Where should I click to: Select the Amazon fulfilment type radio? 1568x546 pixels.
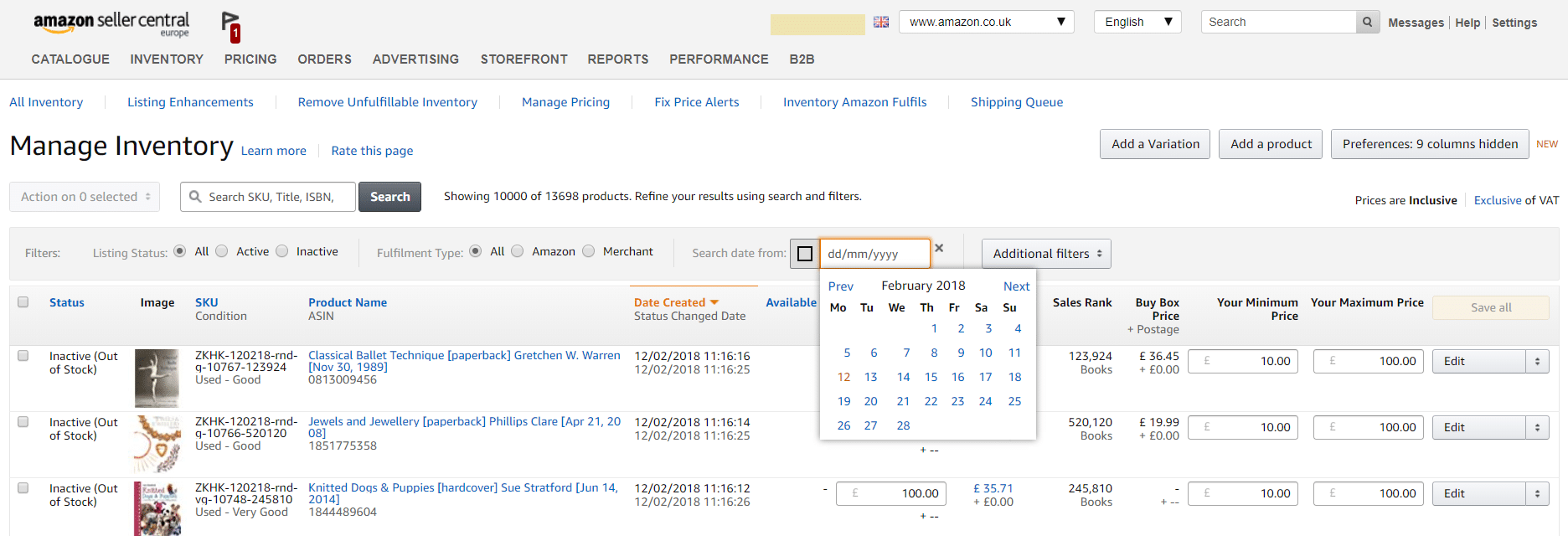(x=518, y=251)
